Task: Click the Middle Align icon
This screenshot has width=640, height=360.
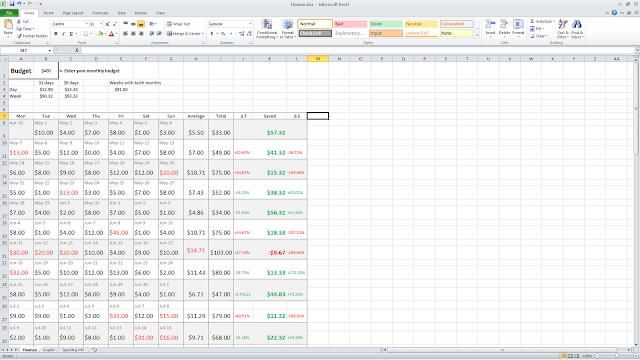Action: [133, 24]
